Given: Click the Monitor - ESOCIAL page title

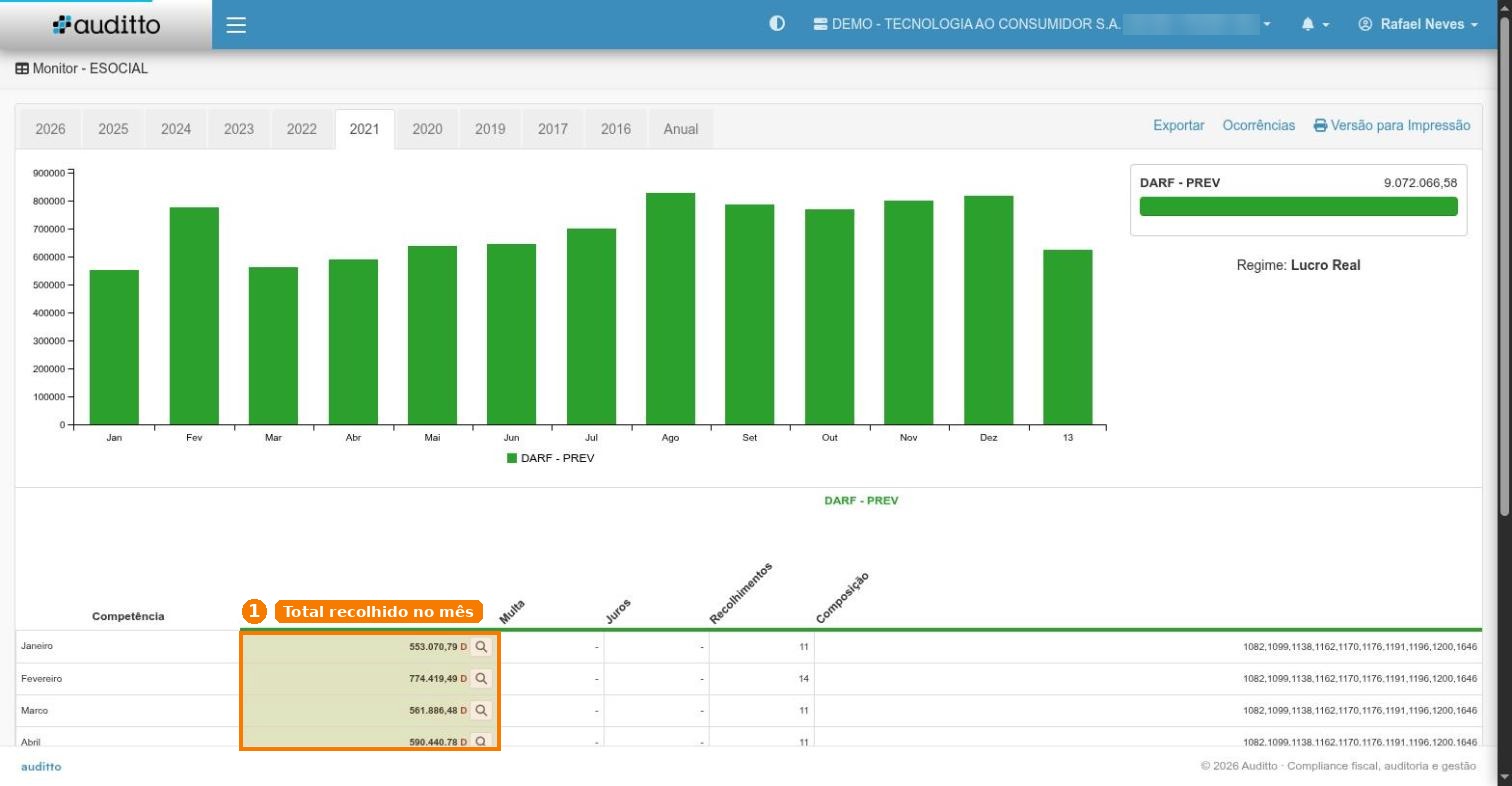Looking at the screenshot, I should pyautogui.click(x=81, y=69).
